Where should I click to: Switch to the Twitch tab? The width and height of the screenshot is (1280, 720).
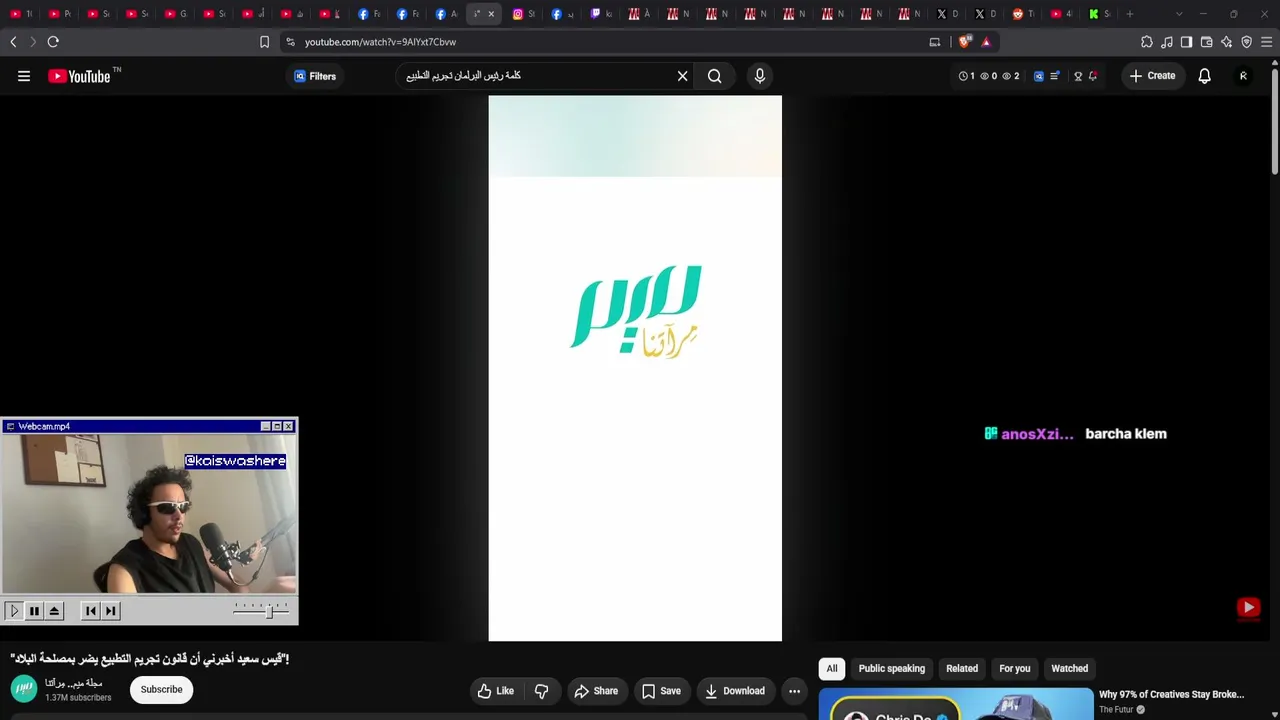600,14
